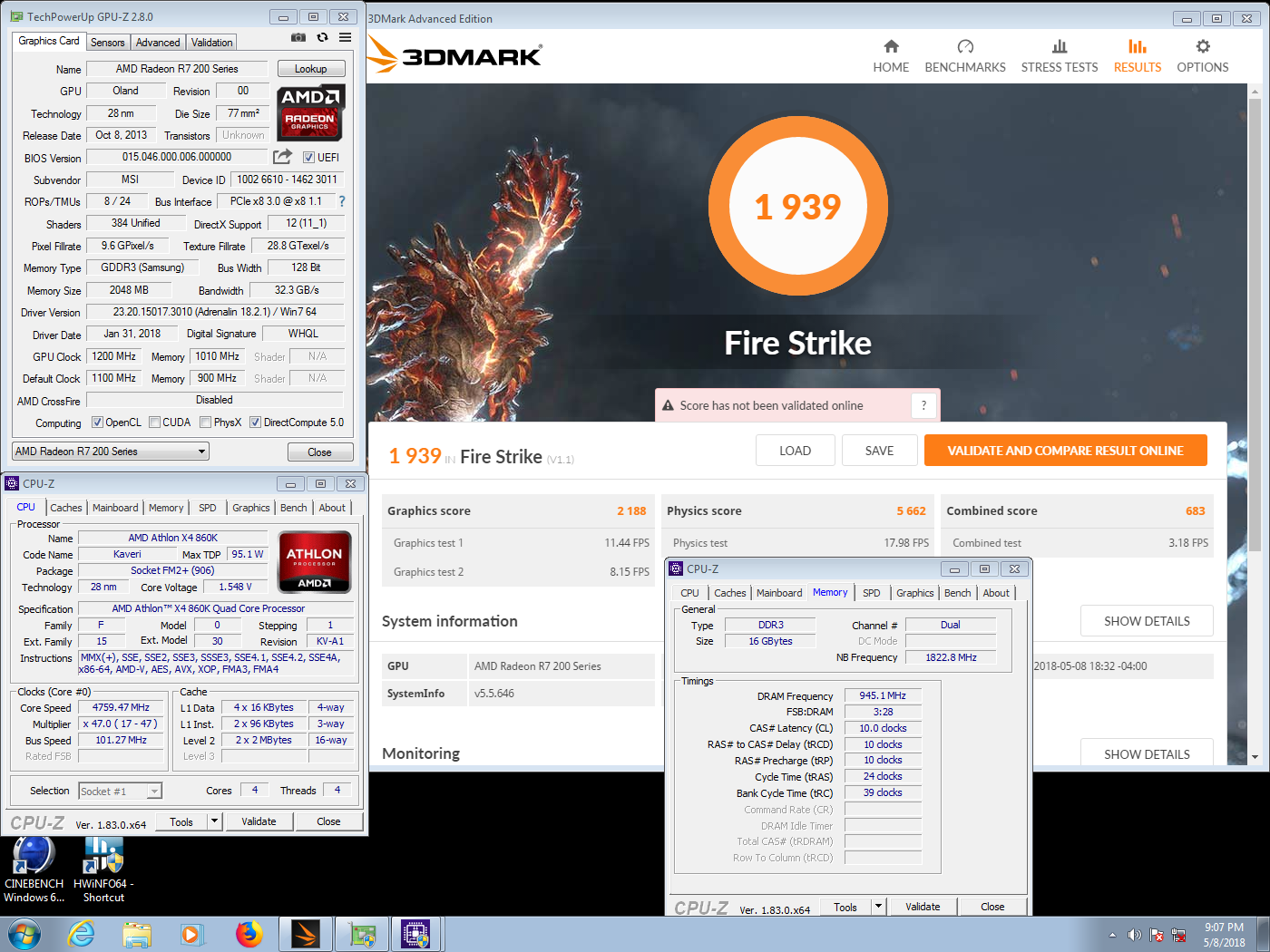The image size is (1270, 952).
Task: Click the Lookup button in GPU-Z
Action: click(x=310, y=69)
